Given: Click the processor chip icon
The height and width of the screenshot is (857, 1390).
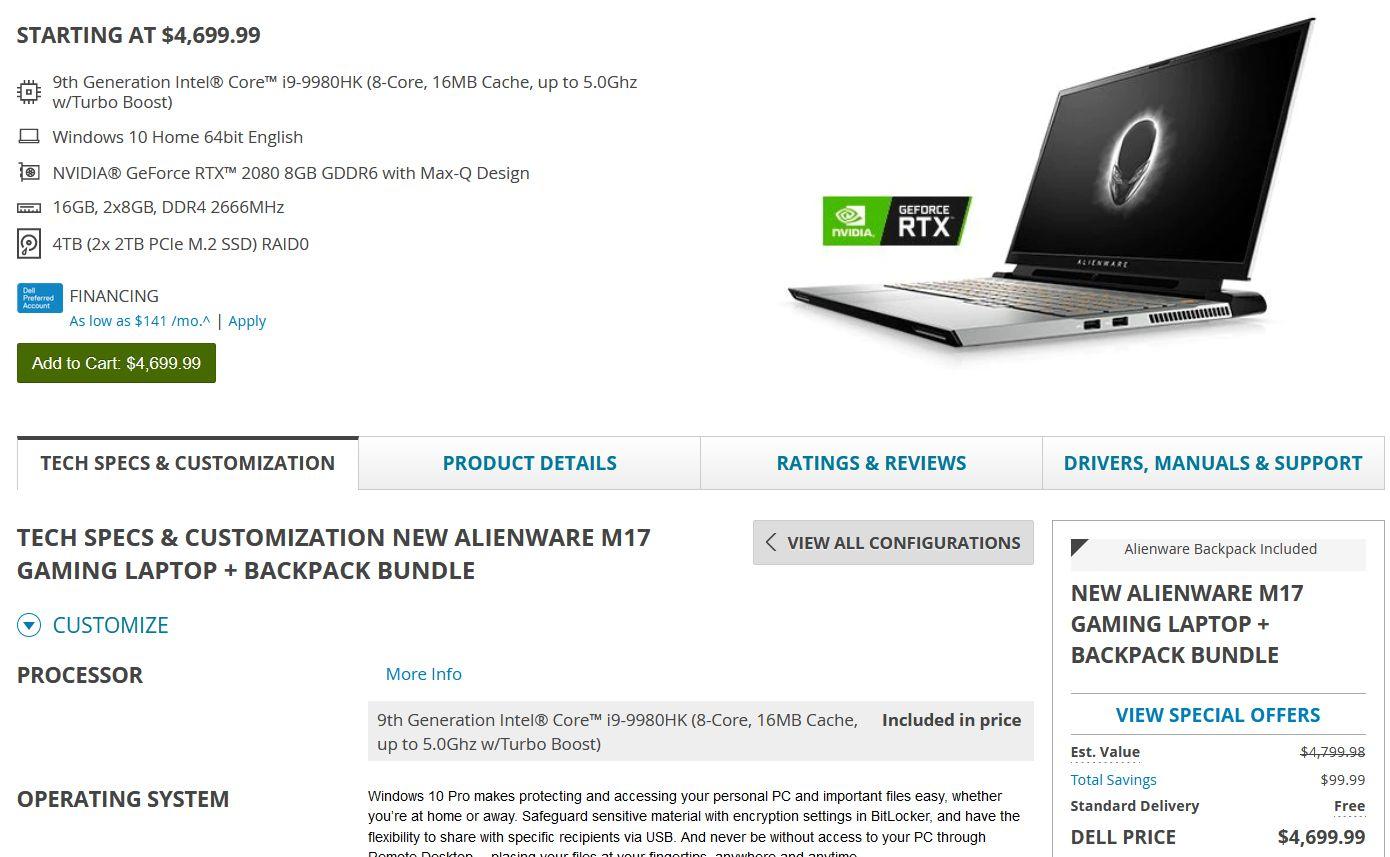Looking at the screenshot, I should 29,92.
